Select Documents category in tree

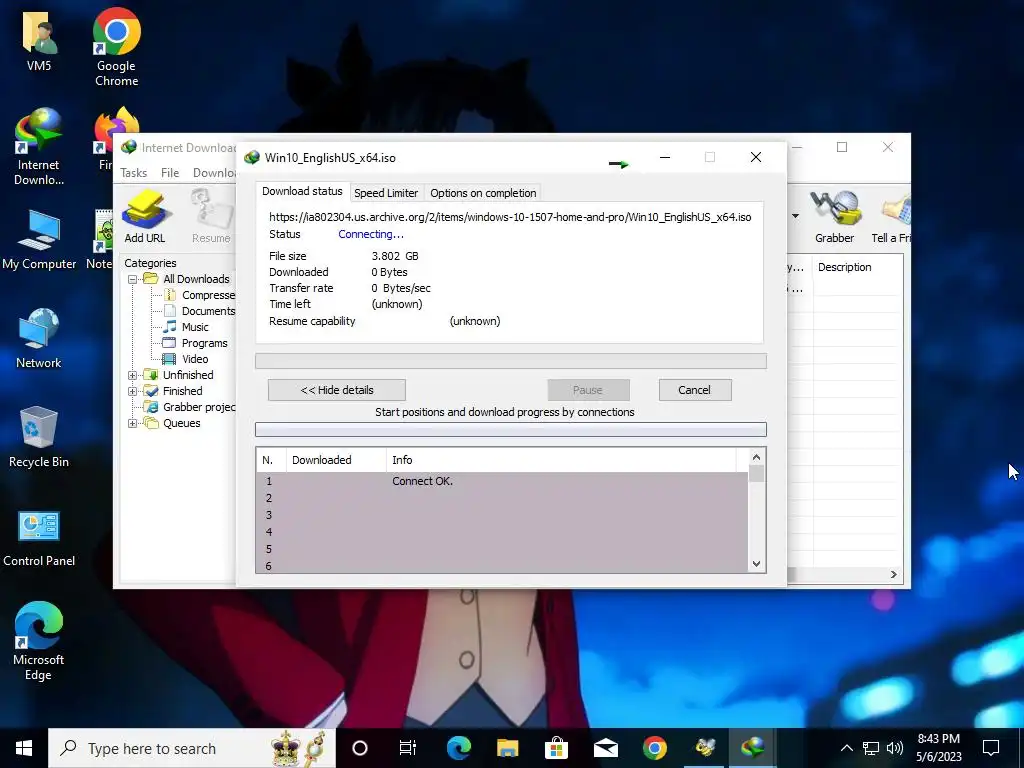[x=199, y=311]
